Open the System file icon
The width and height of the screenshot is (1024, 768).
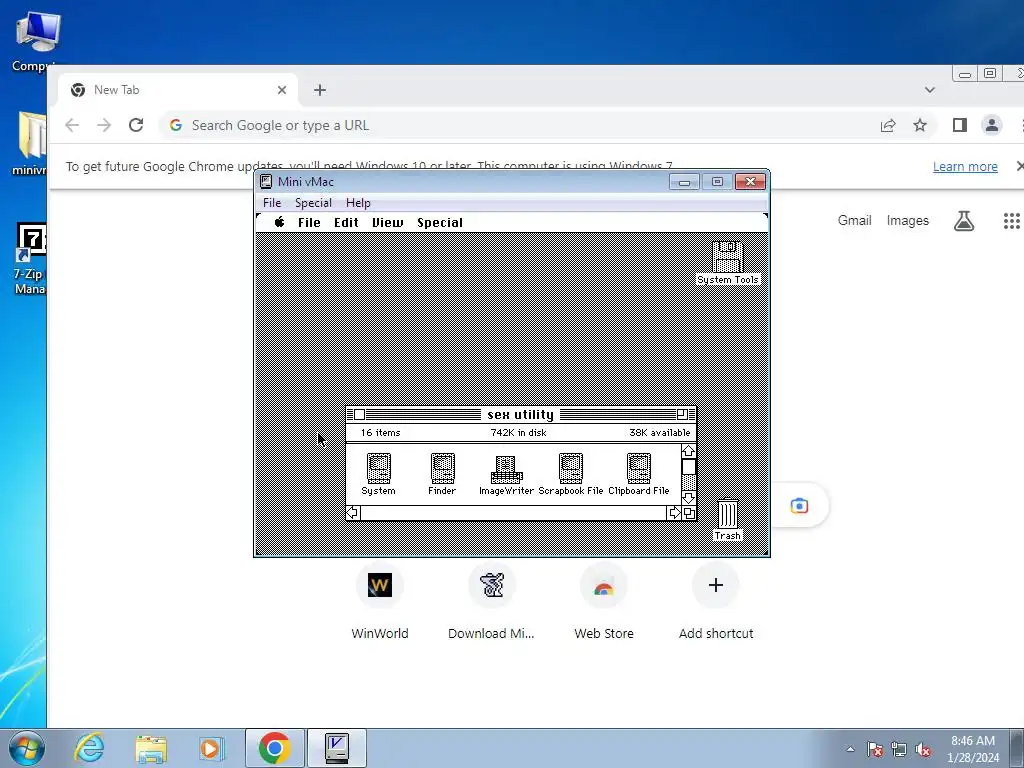[x=378, y=469]
